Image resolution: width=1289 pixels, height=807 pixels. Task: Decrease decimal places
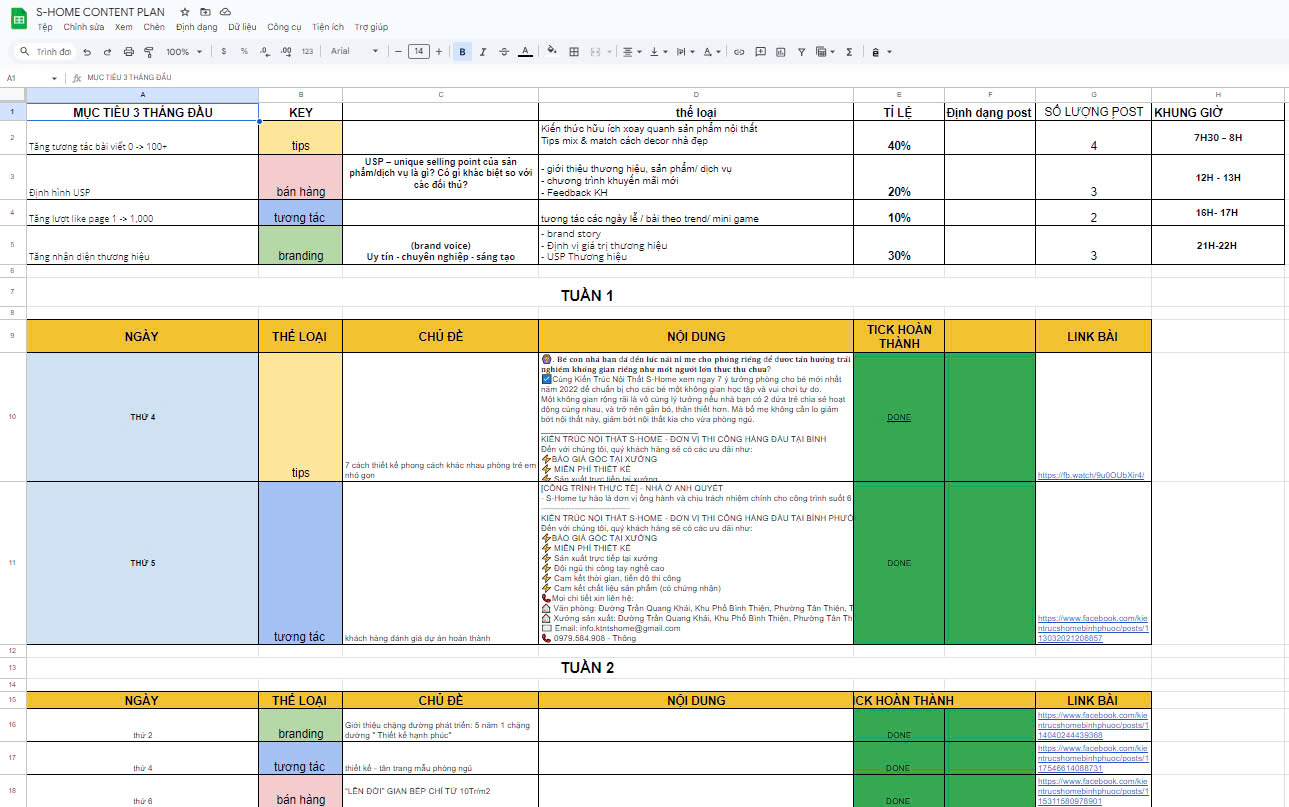263,51
